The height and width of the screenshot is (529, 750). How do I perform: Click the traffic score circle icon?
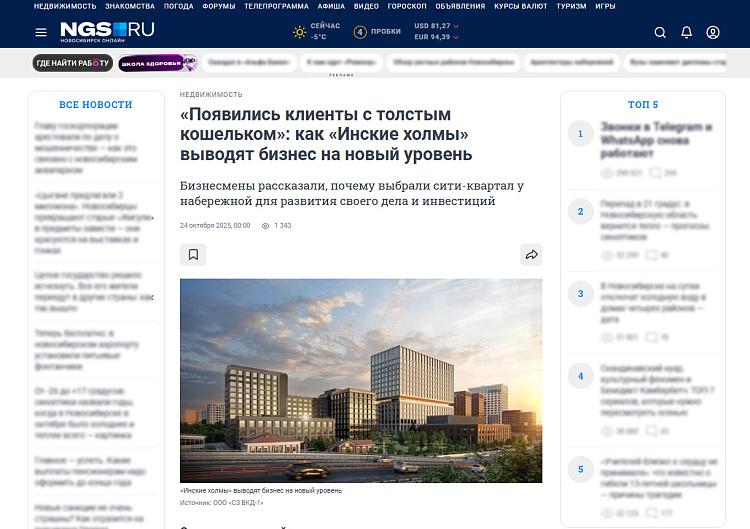click(x=360, y=32)
